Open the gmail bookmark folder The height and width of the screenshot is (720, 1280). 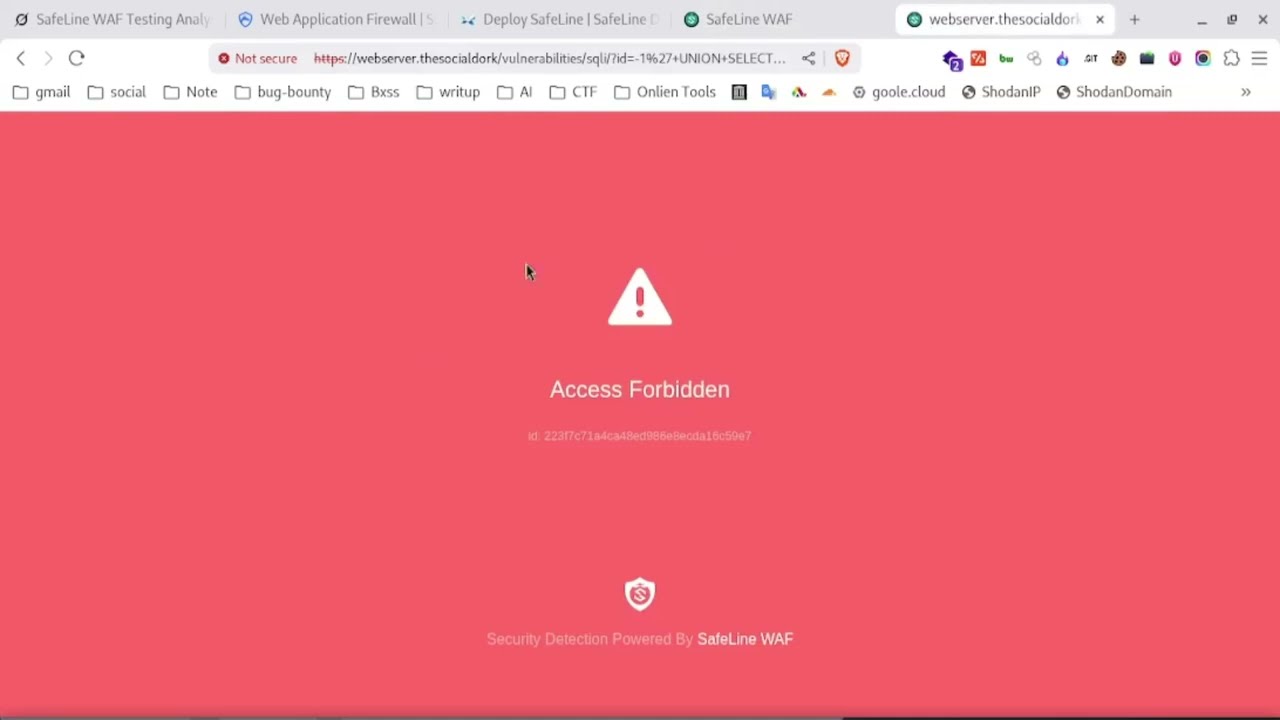tap(41, 92)
